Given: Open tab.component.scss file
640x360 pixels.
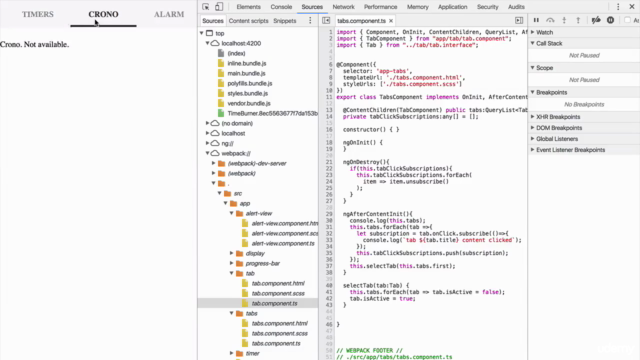Looking at the screenshot, I should point(278,293).
